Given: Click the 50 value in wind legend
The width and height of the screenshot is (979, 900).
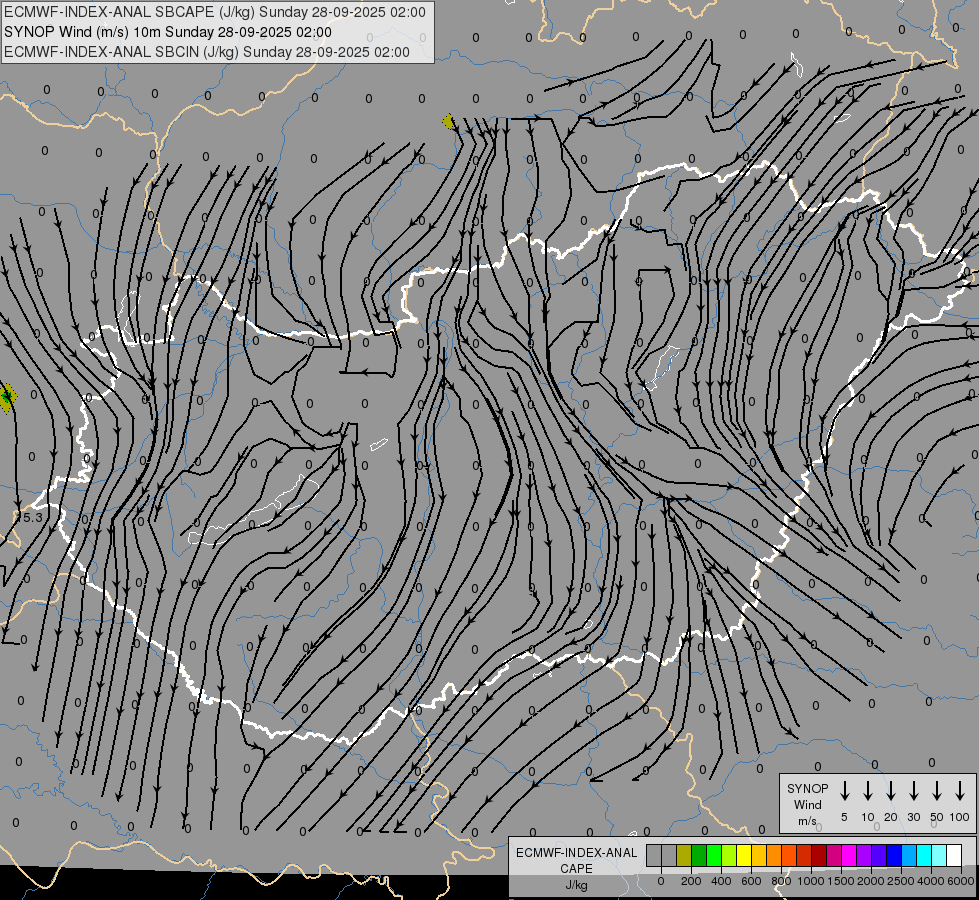Looking at the screenshot, I should (x=937, y=817).
